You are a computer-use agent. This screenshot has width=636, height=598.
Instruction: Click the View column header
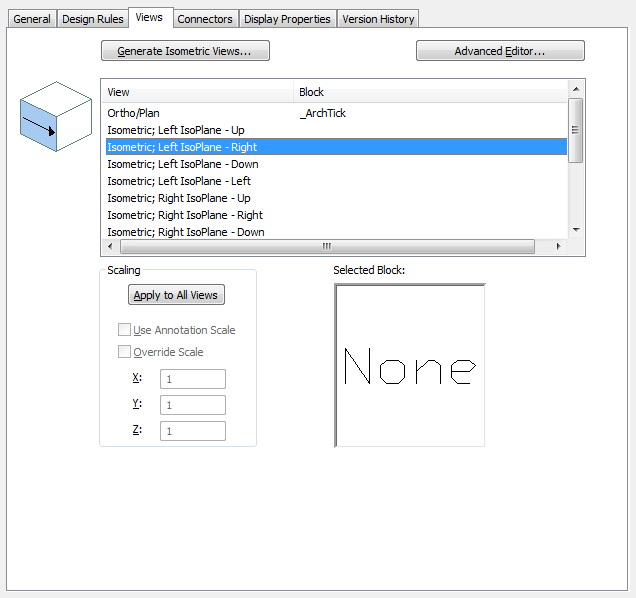(198, 92)
